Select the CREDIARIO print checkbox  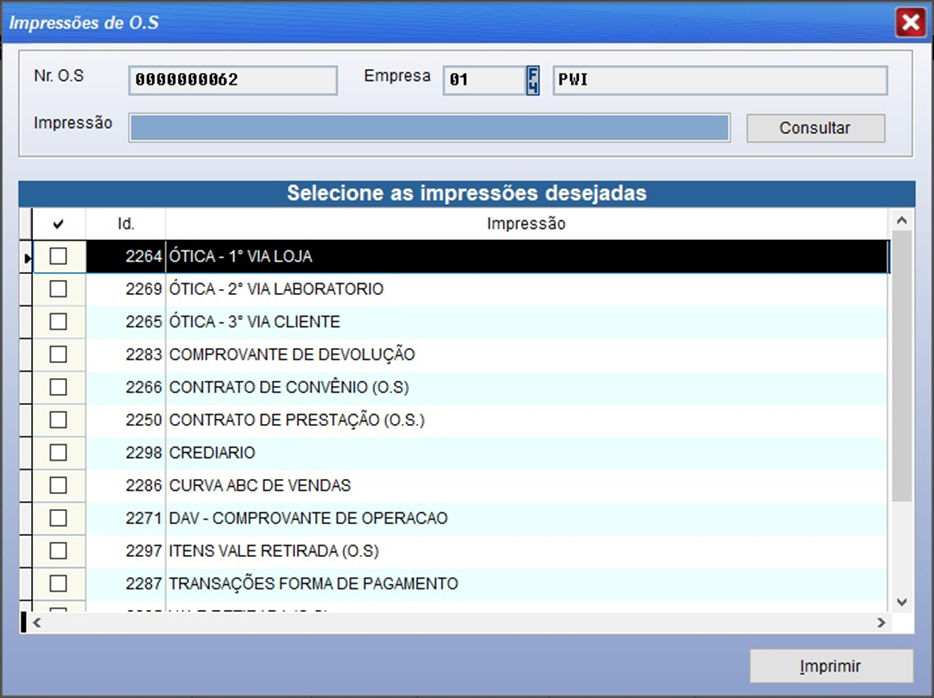point(58,453)
